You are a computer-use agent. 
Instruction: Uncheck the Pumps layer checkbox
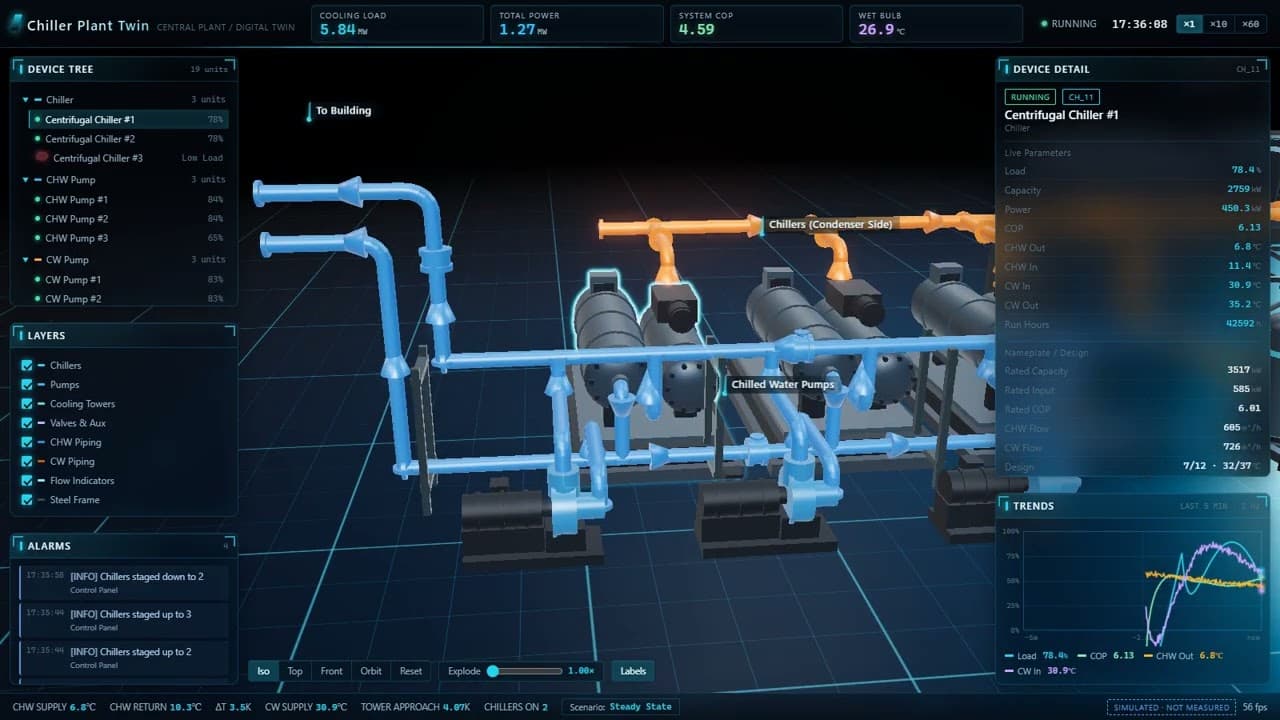(27, 384)
